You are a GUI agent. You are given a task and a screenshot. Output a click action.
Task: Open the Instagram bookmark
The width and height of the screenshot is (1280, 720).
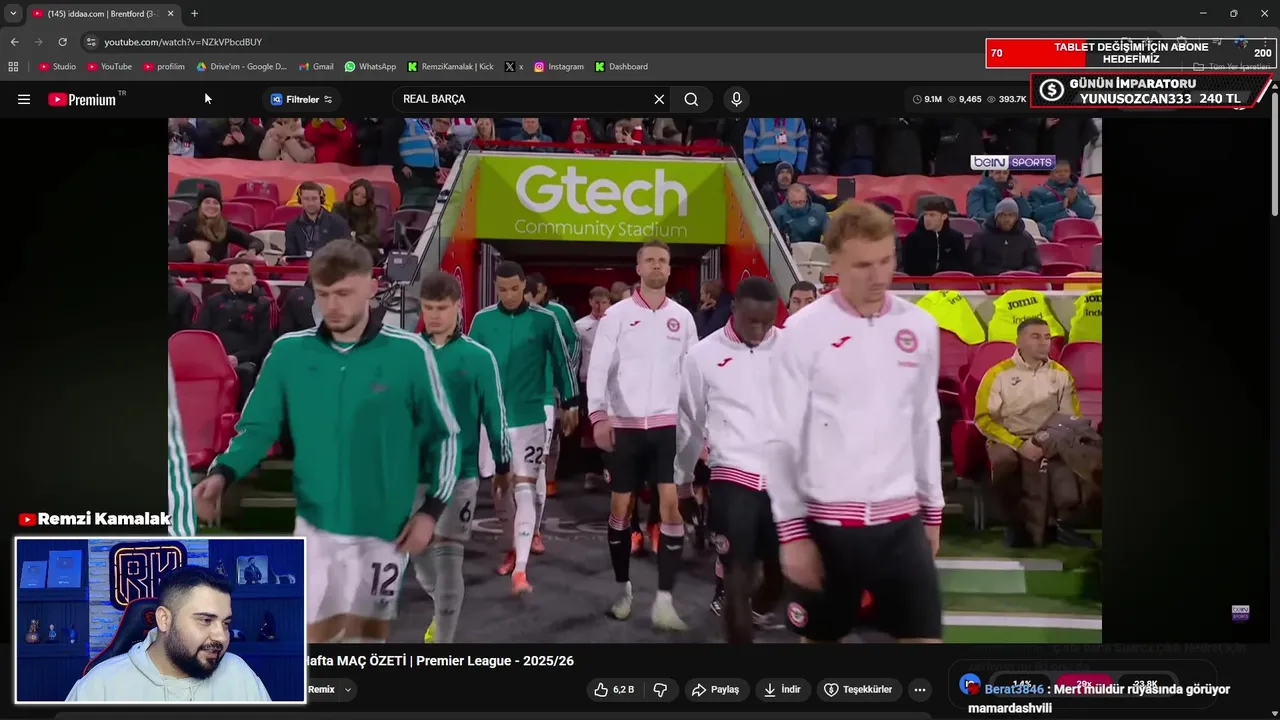(x=558, y=67)
